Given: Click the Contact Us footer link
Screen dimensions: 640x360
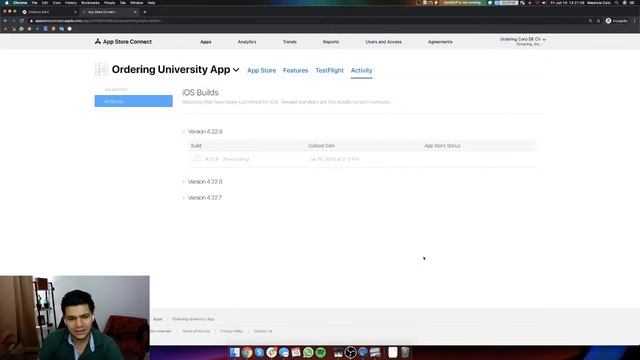Looking at the screenshot, I should point(263,331).
